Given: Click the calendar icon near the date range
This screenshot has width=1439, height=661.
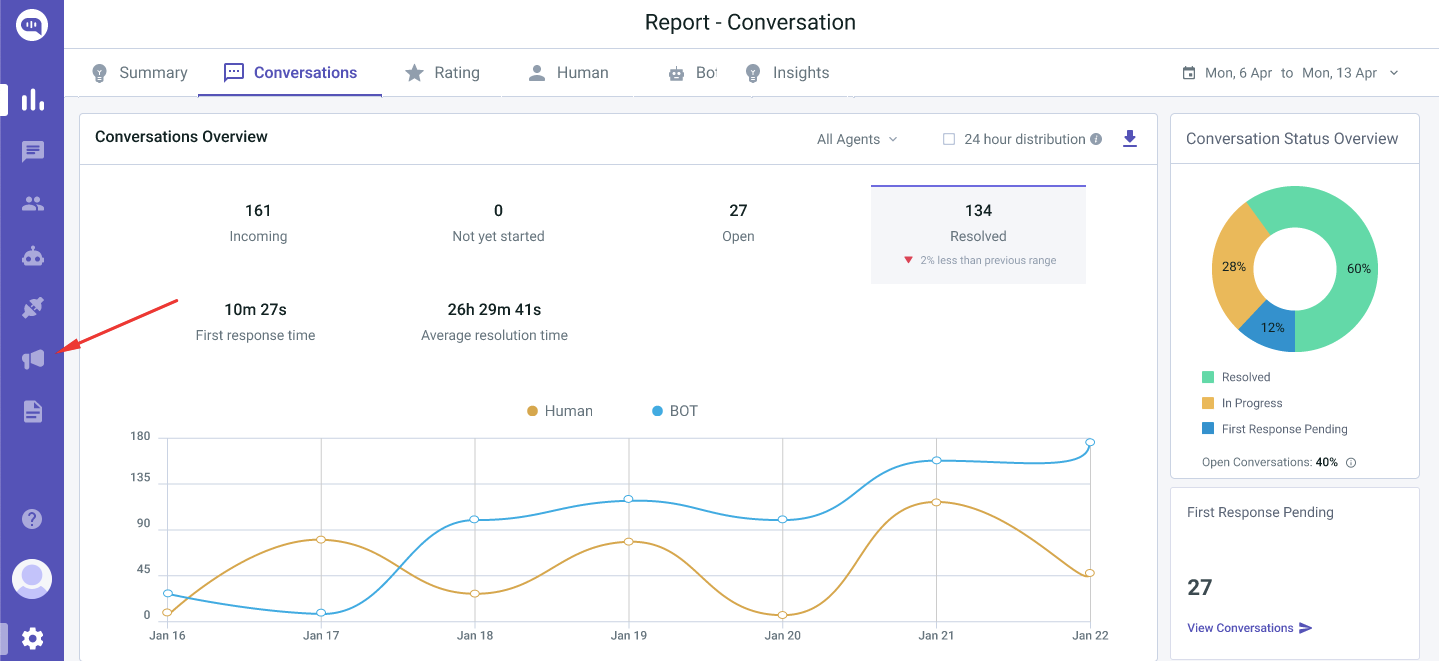Looking at the screenshot, I should (x=1188, y=72).
